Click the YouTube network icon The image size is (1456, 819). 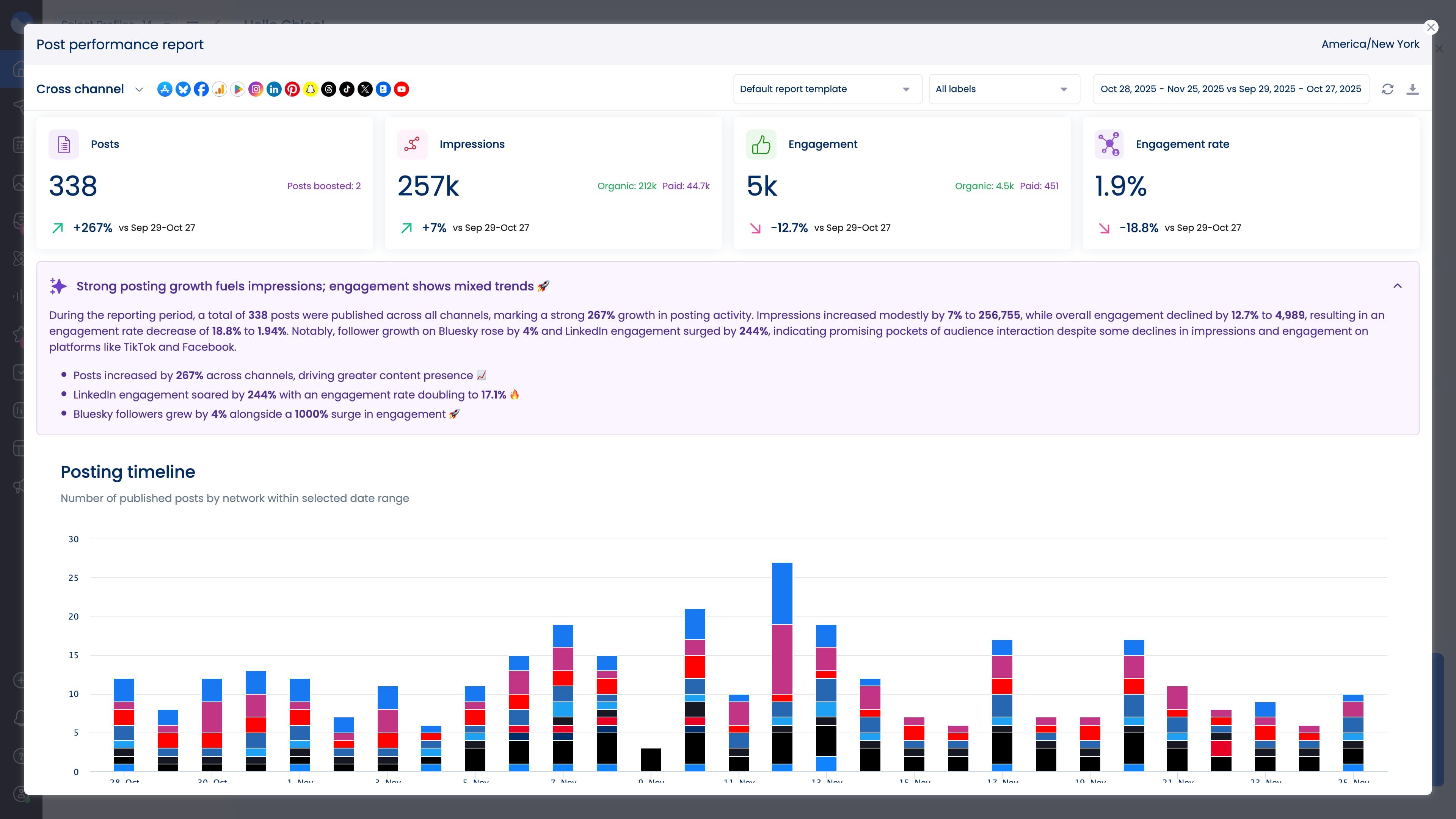401,89
